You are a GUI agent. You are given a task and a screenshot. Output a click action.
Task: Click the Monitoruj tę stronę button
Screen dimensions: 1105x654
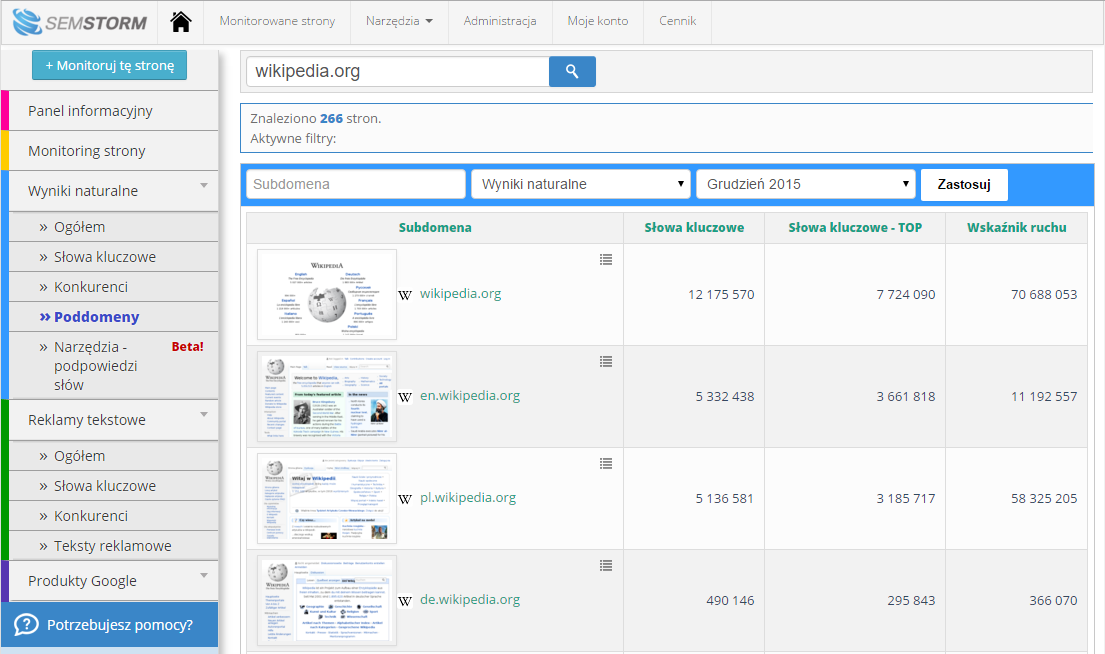tap(109, 65)
